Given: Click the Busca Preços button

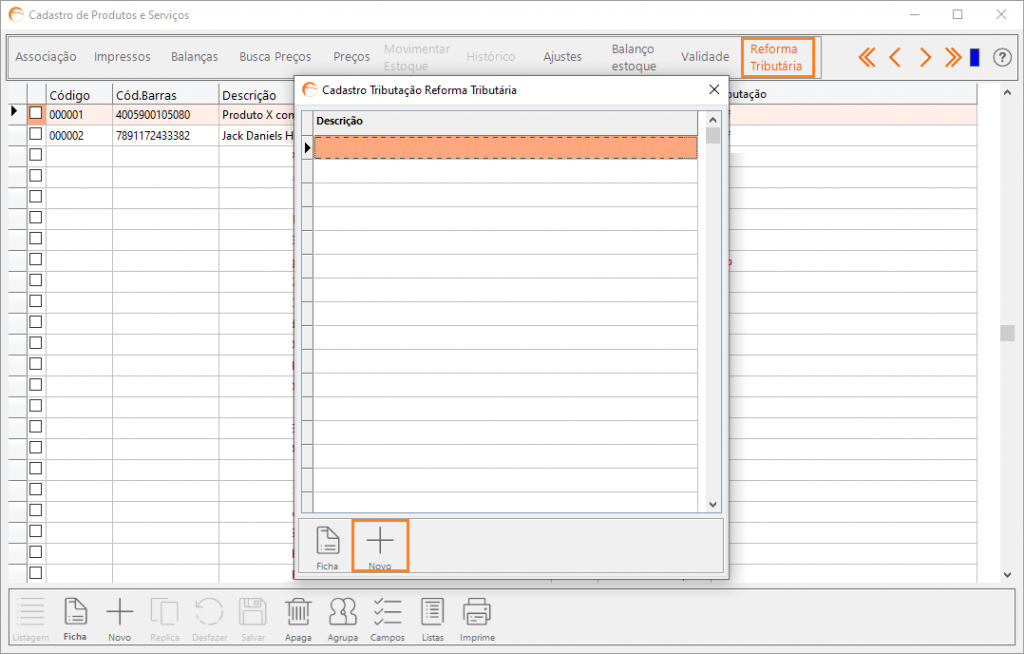Looking at the screenshot, I should [x=275, y=57].
